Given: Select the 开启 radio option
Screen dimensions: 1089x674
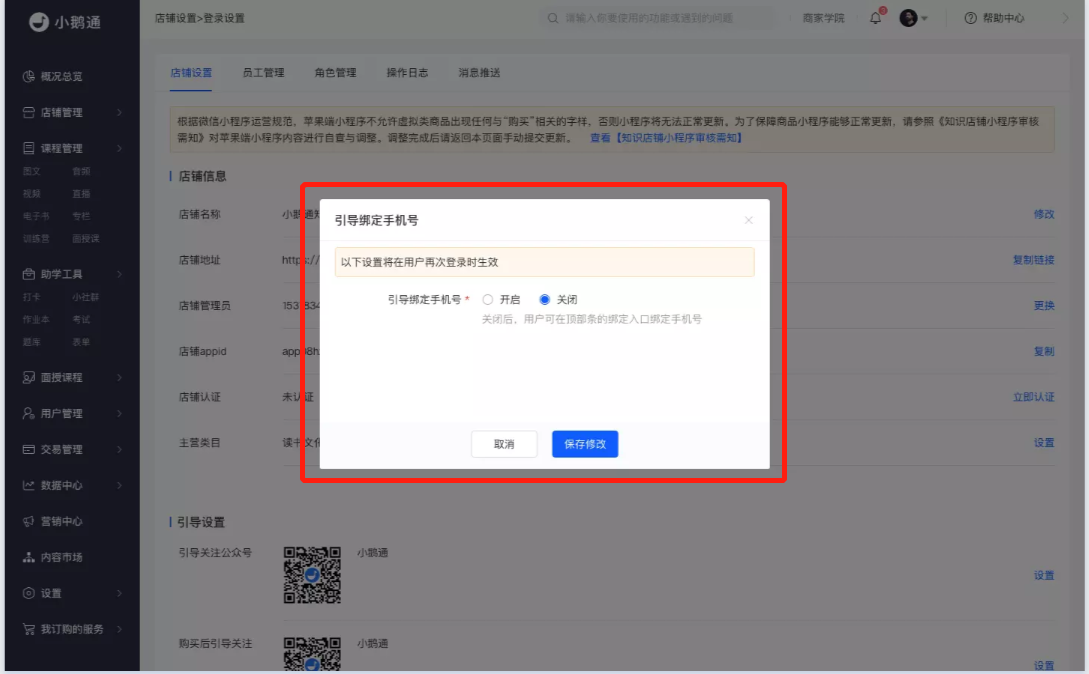Looking at the screenshot, I should [x=488, y=299].
